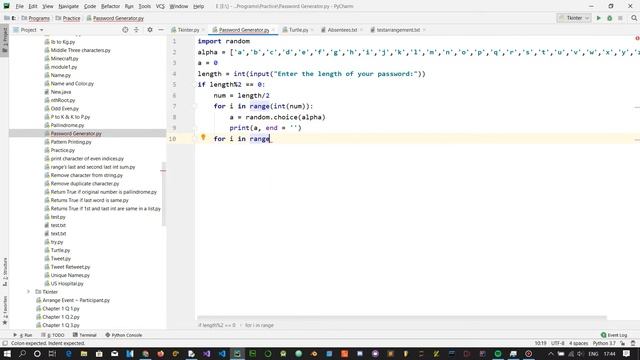Show hidden system tray icons chevron
The width and height of the screenshot is (640, 360).
(551, 353)
